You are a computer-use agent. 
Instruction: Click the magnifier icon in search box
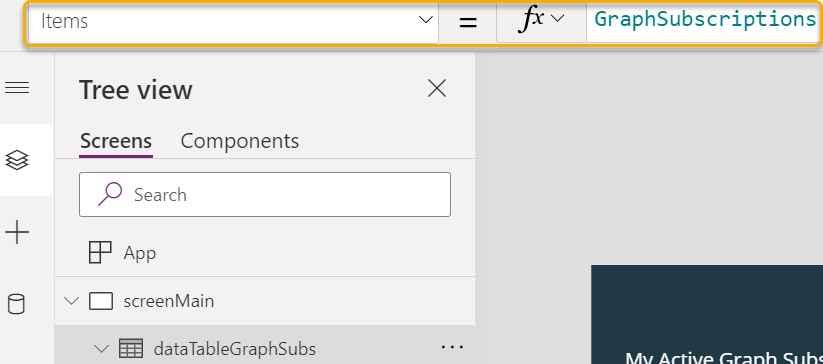[110, 194]
